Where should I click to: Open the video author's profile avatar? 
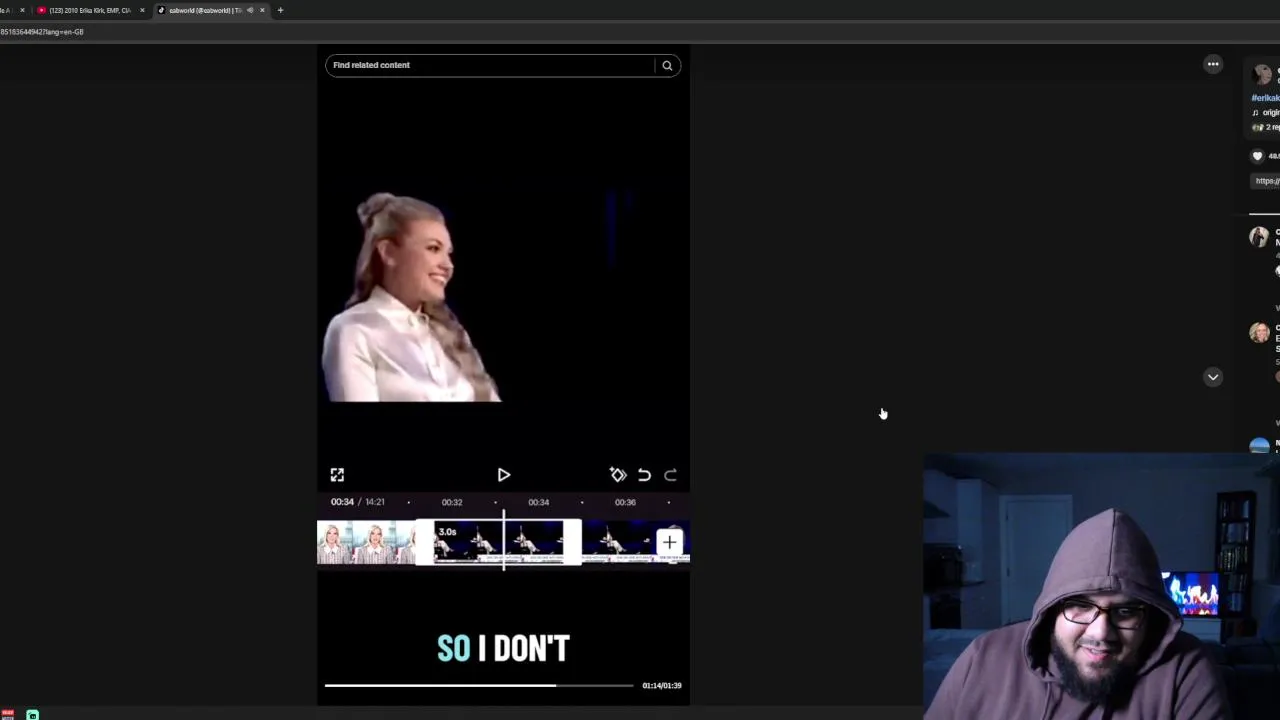1262,74
